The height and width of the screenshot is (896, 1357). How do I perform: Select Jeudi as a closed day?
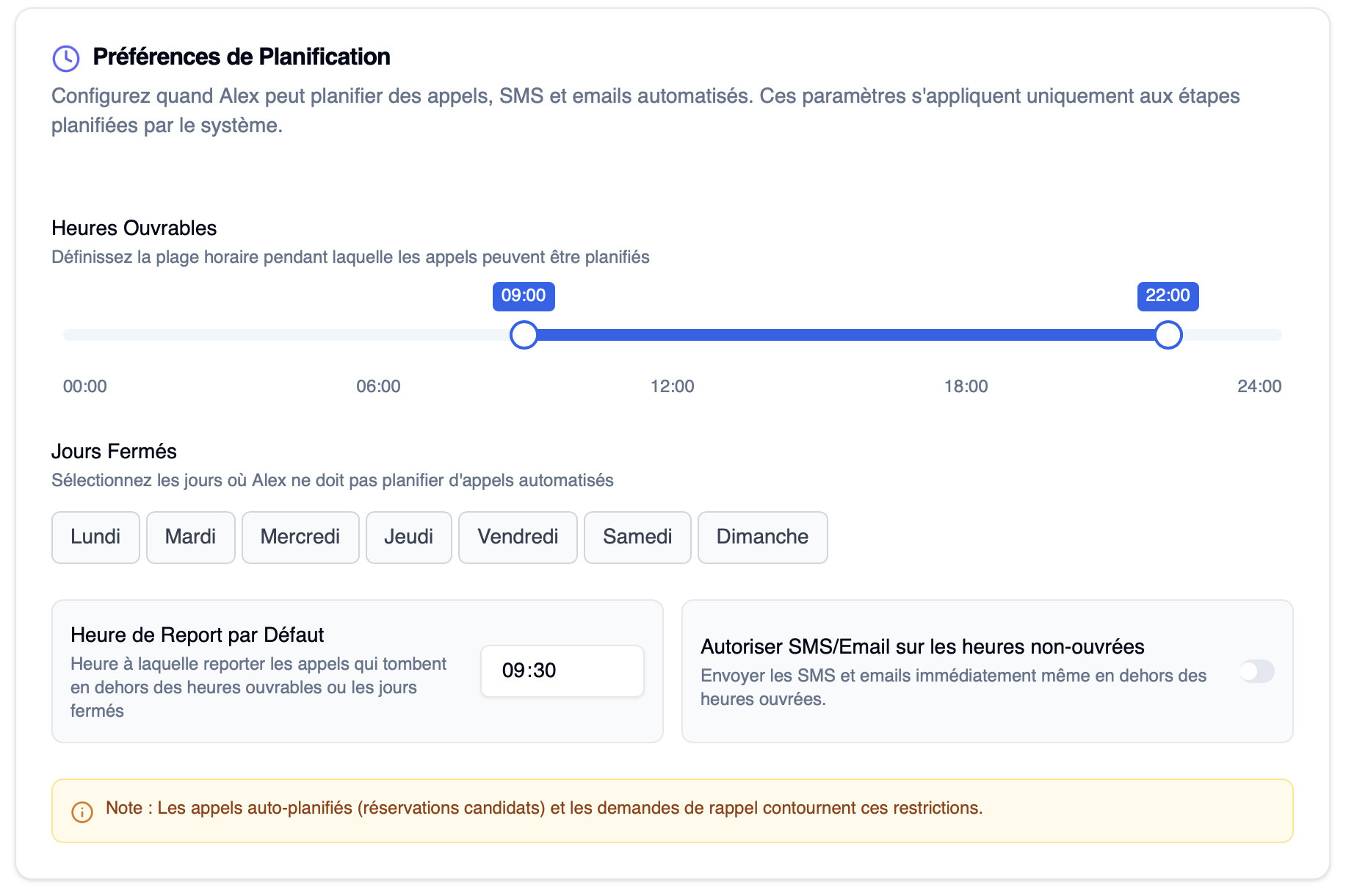[x=408, y=537]
